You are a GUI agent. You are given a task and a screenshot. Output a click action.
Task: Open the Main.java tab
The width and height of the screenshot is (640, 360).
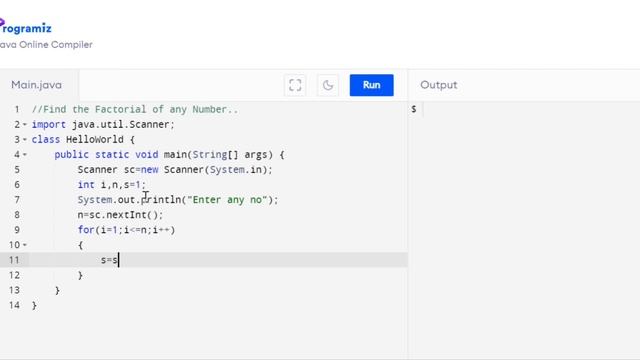click(36, 85)
